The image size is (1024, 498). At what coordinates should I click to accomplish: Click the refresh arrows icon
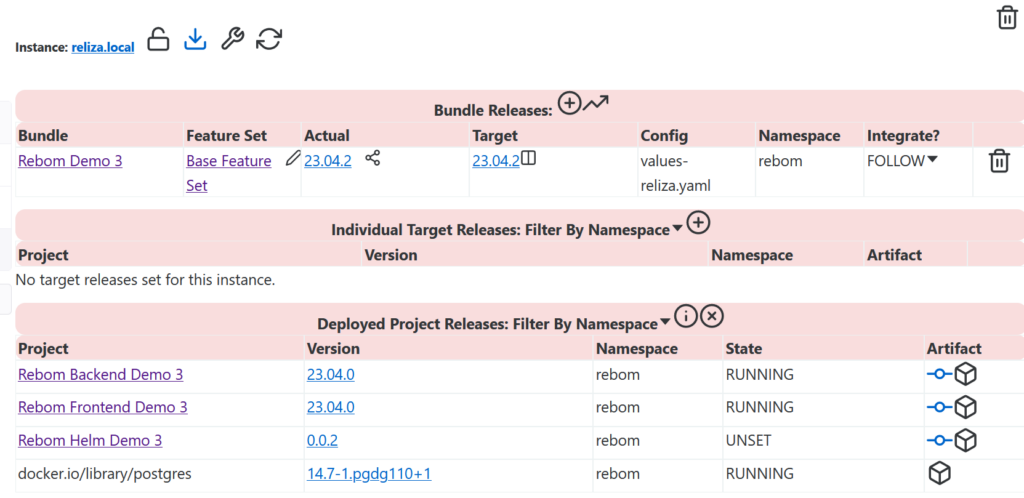pos(268,39)
